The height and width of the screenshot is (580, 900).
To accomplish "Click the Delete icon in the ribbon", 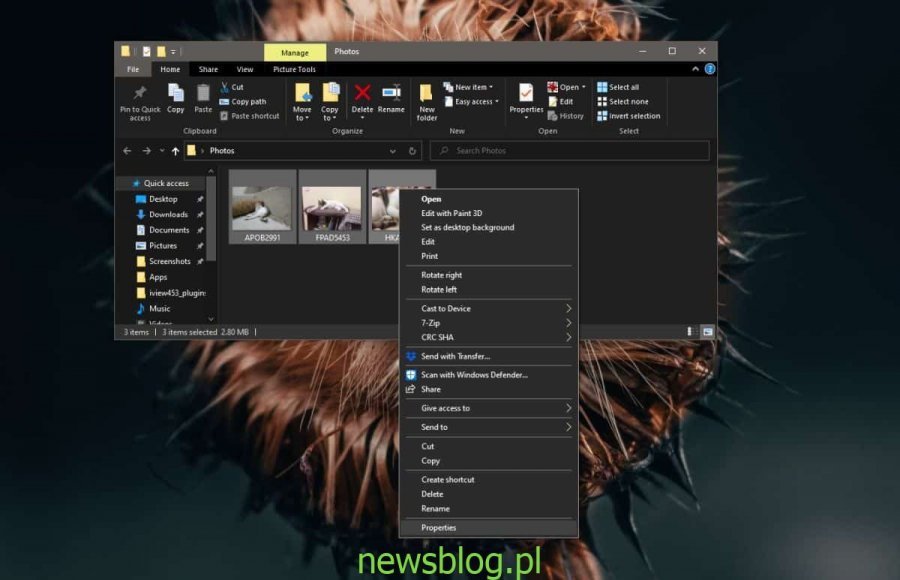I will coord(362,94).
